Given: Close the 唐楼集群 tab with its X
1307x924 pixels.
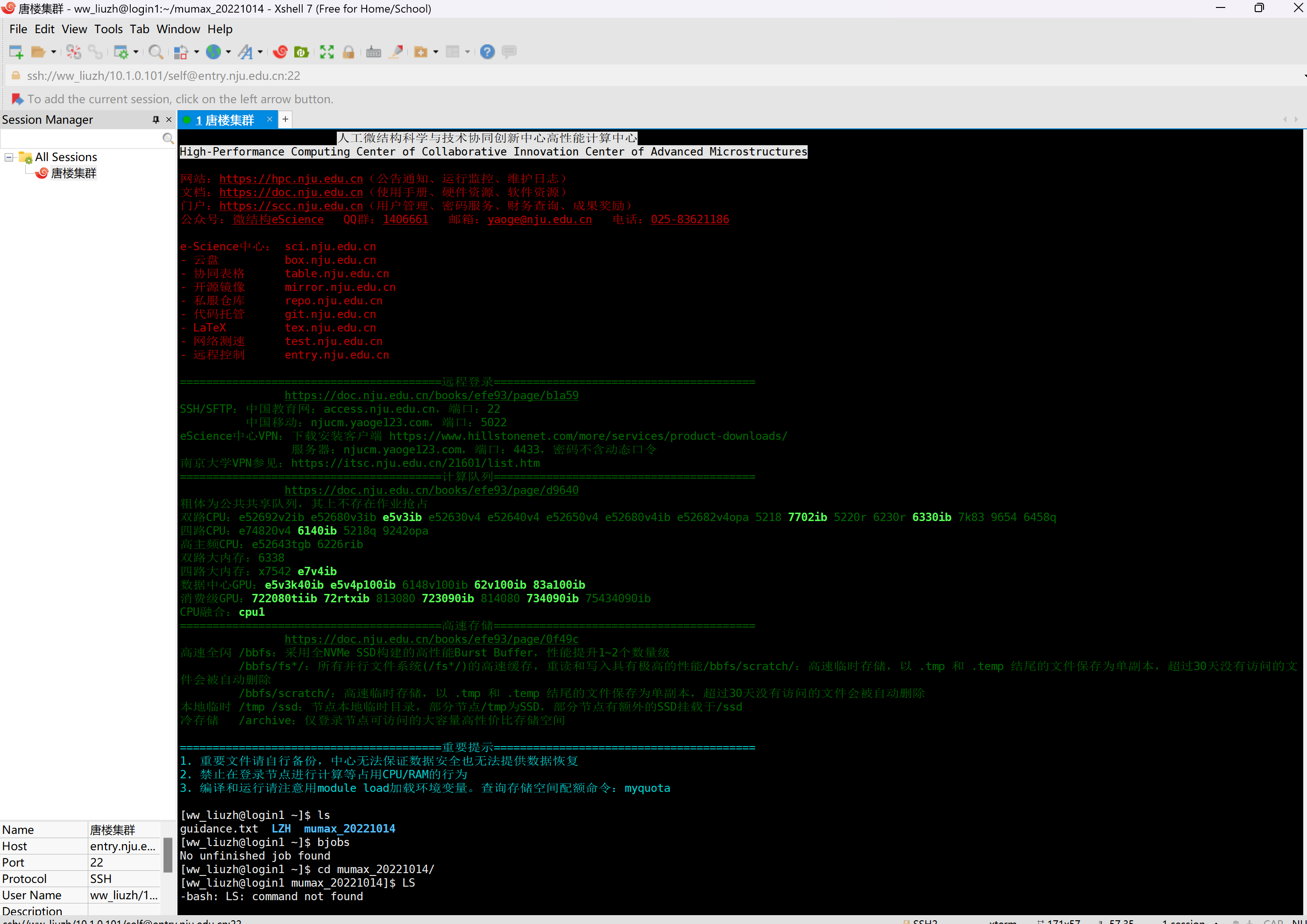Looking at the screenshot, I should coord(269,119).
